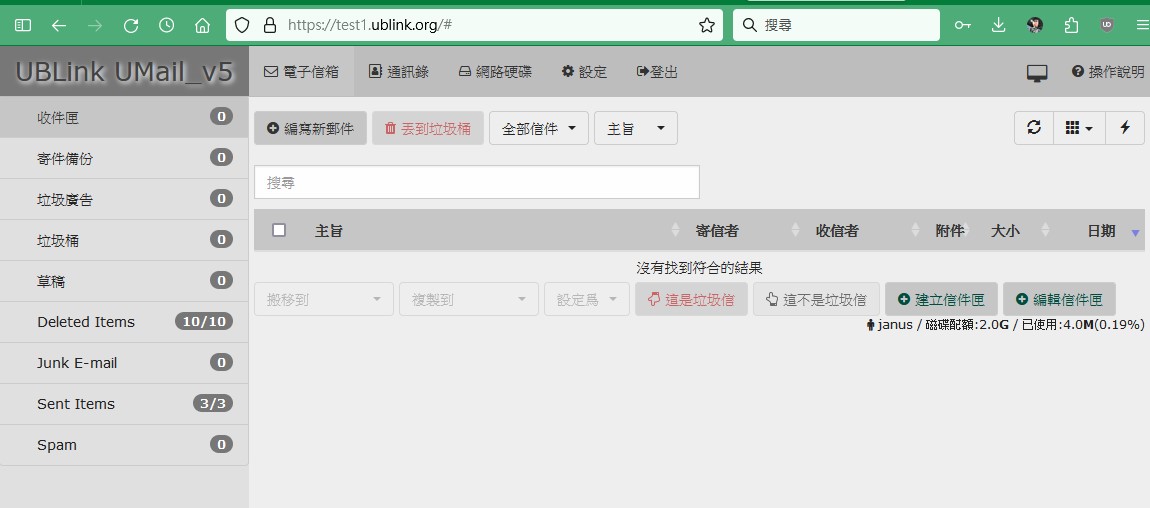Click the refresh mail list icon
1150x508 pixels.
tap(1034, 128)
